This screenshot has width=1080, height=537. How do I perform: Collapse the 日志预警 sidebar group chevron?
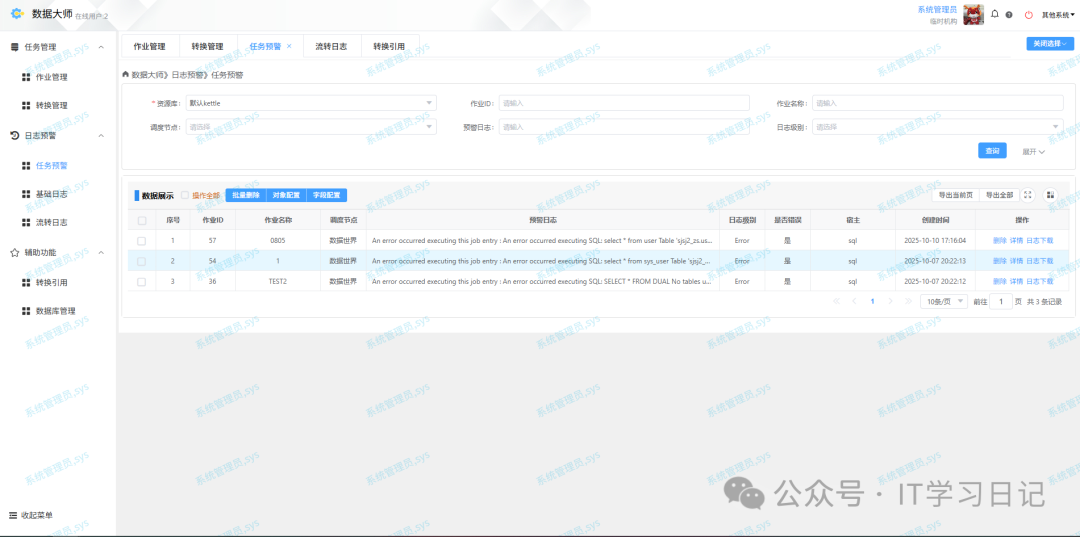pyautogui.click(x=101, y=136)
